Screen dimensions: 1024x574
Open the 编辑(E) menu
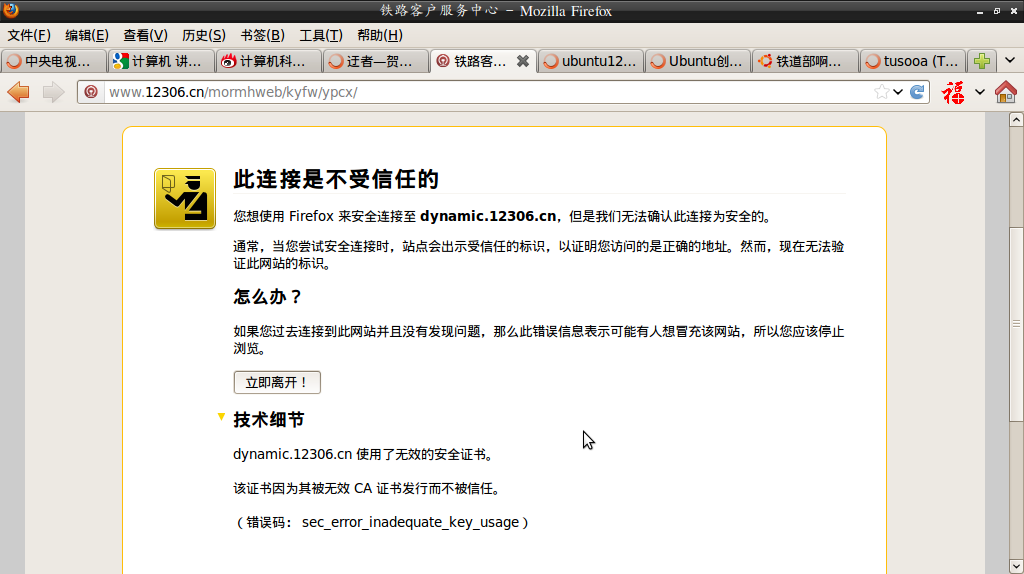(87, 35)
